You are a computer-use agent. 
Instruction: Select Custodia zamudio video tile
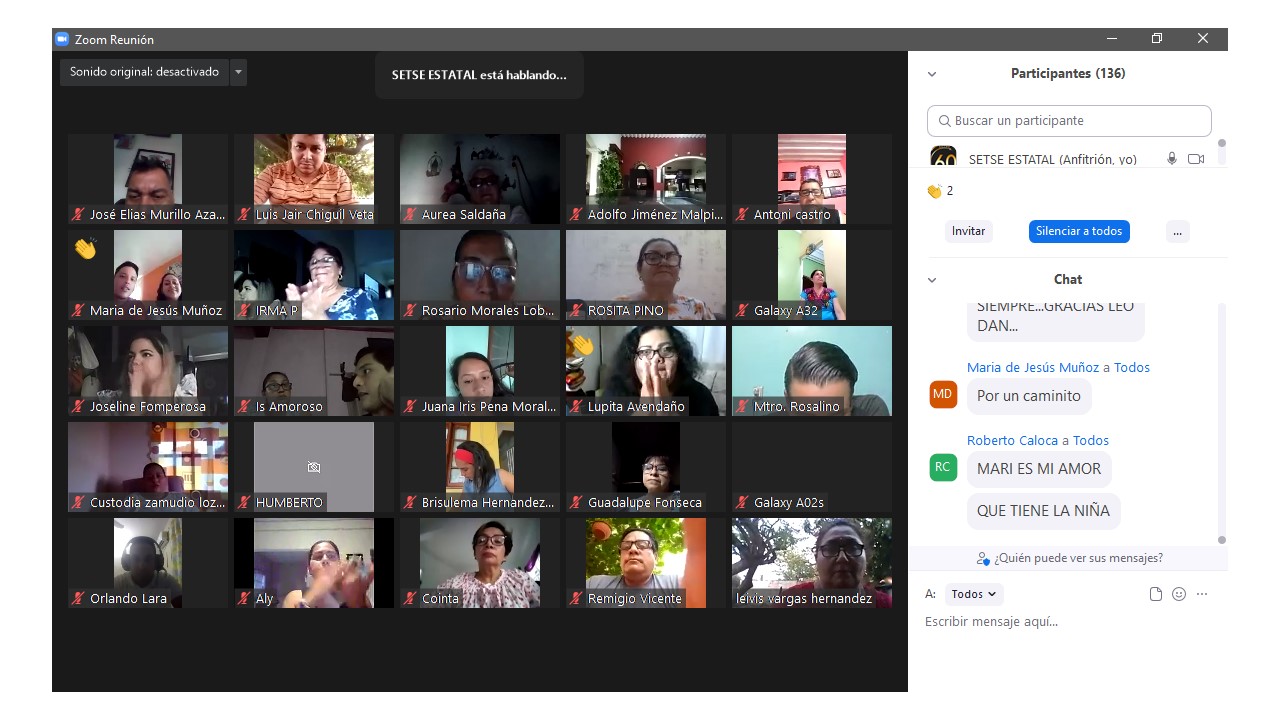coord(148,467)
